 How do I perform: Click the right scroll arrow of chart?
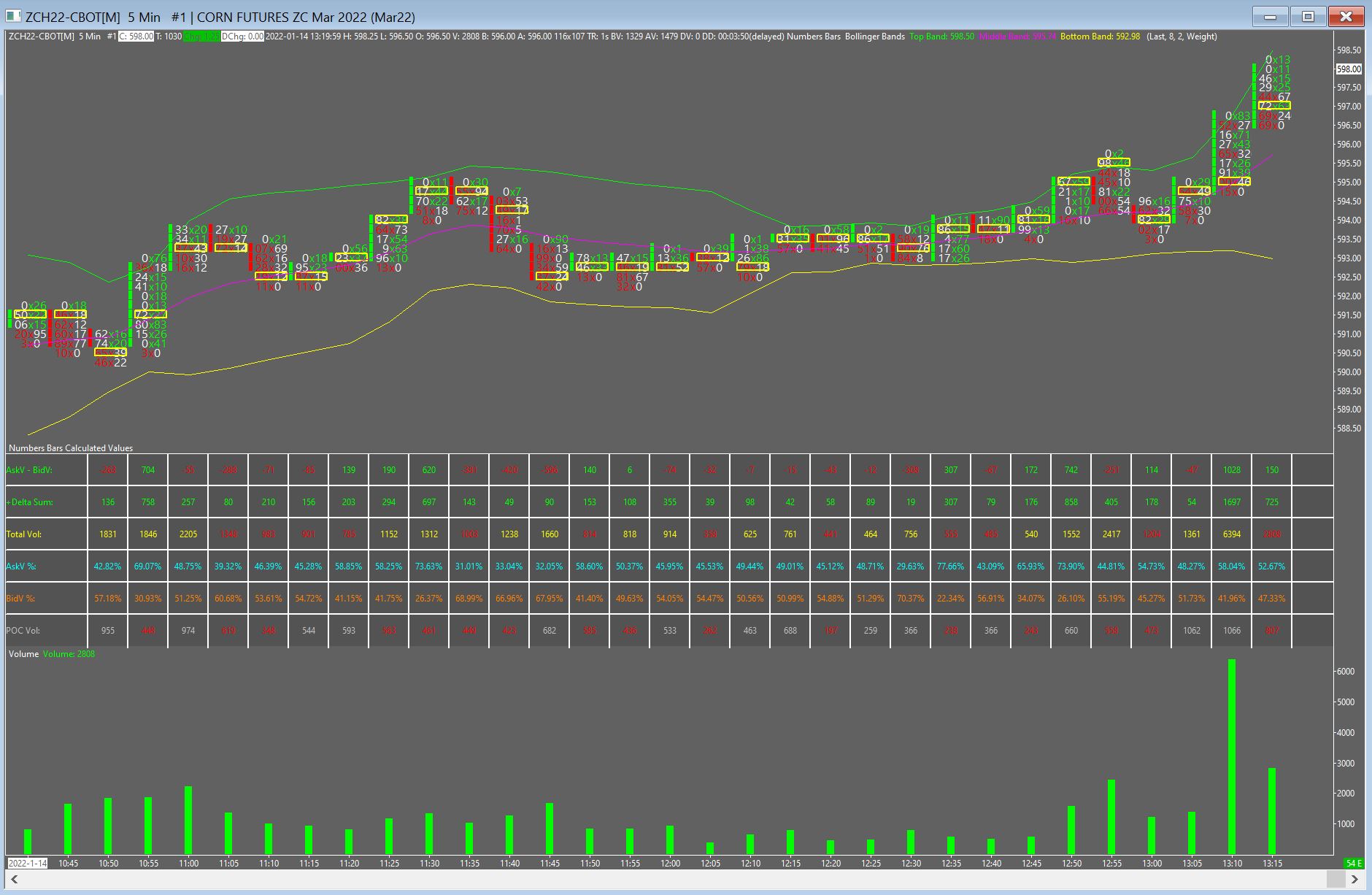tap(1354, 879)
